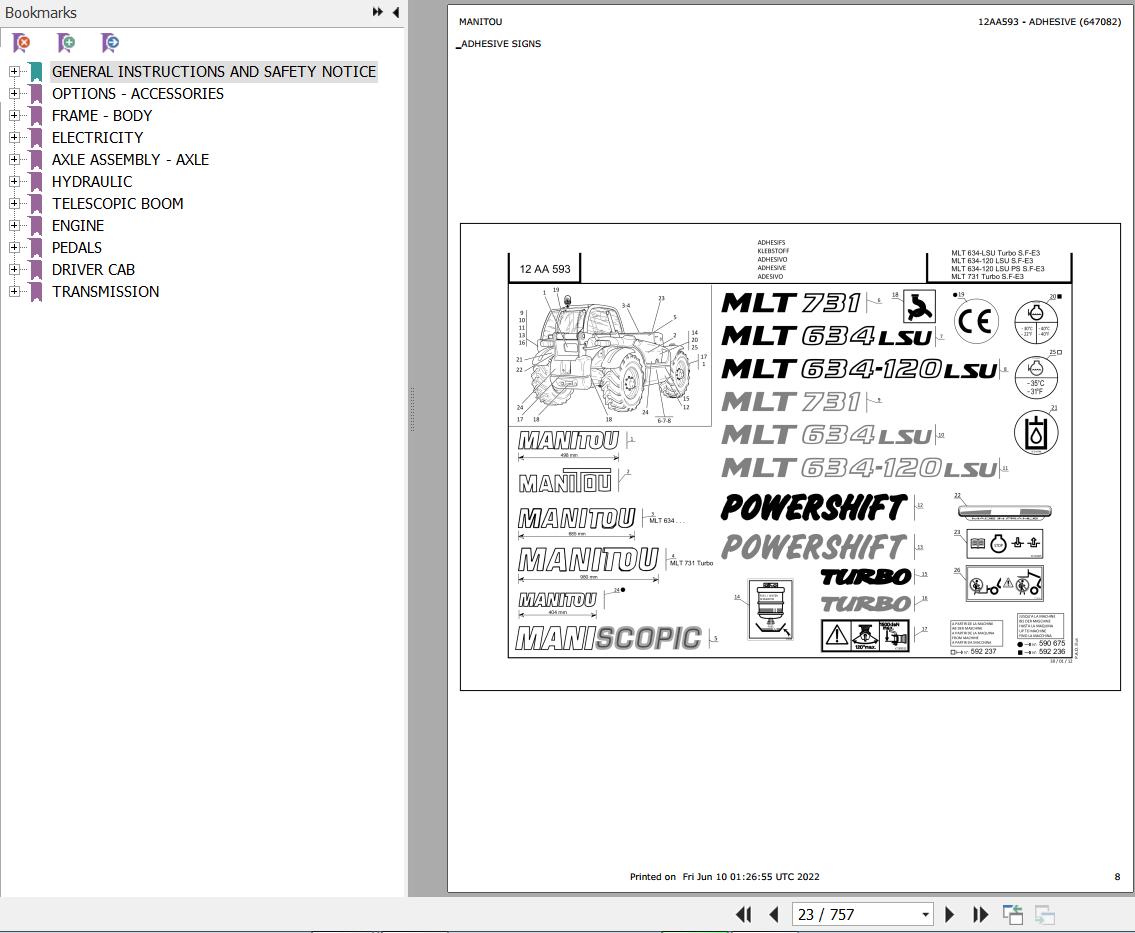Open the page number dropdown arrow

click(x=925, y=915)
